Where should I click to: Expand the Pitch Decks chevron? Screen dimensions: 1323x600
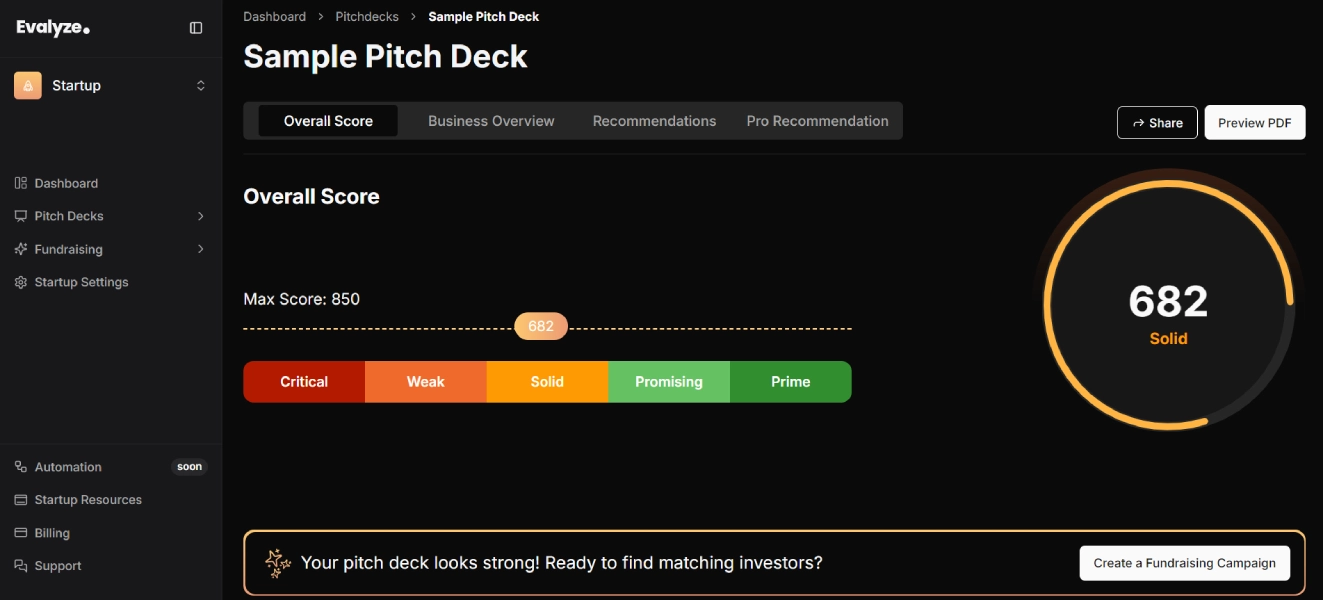coord(200,215)
